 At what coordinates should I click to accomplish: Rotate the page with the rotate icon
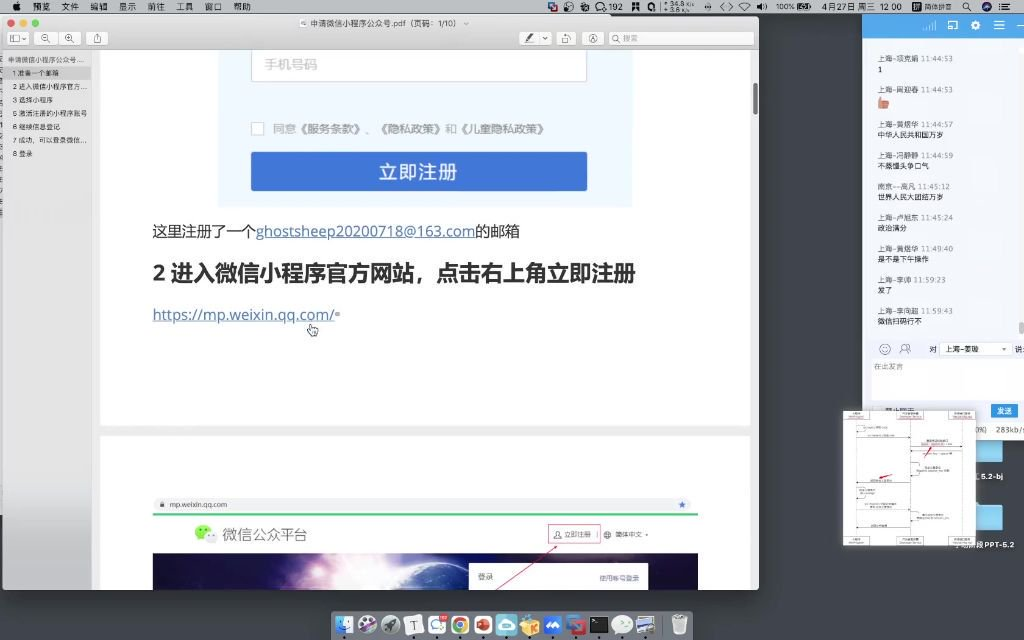tap(566, 39)
